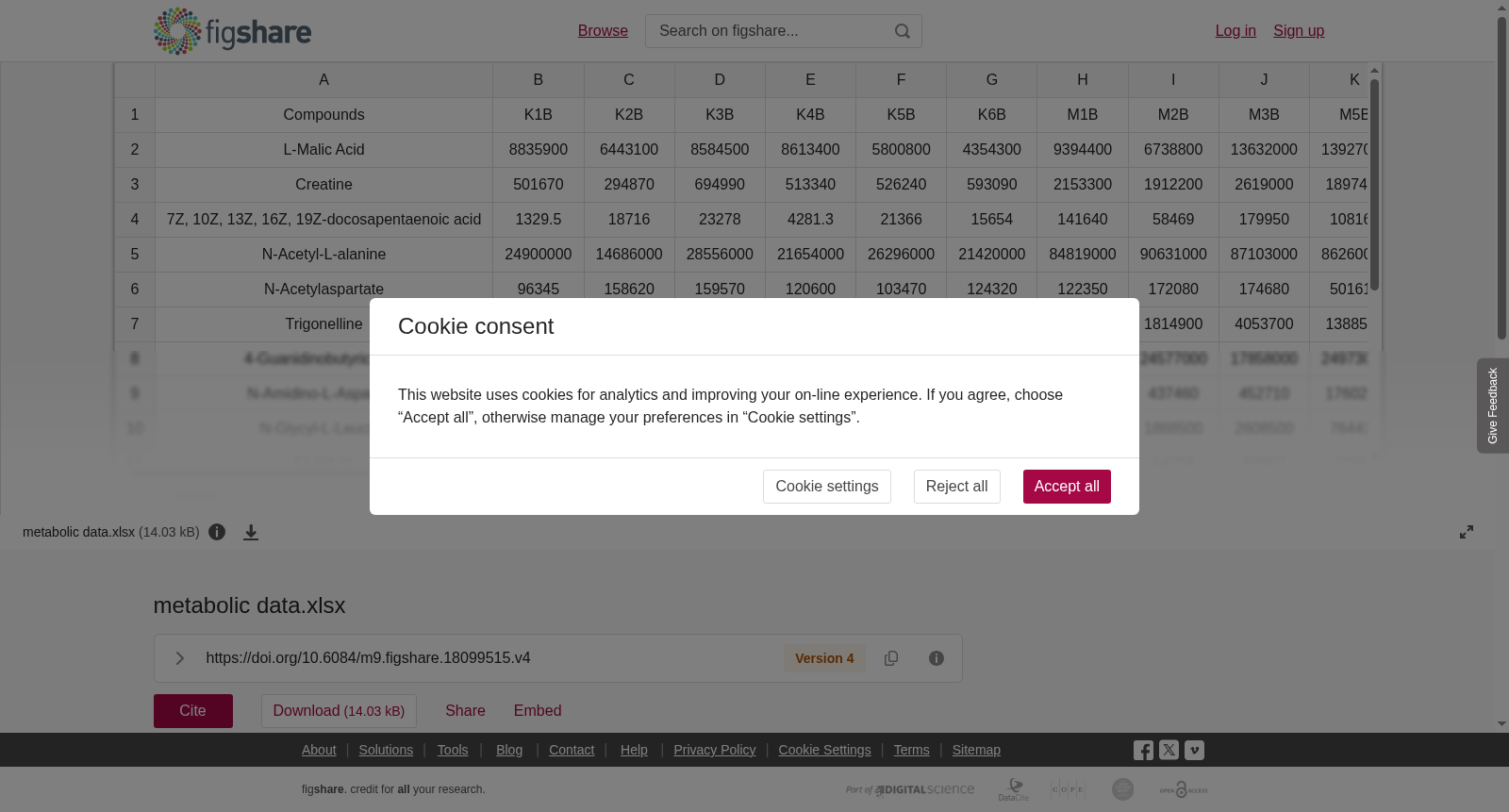Screen dimensions: 1509x812
Task: Reject all cookies
Action: (956, 487)
